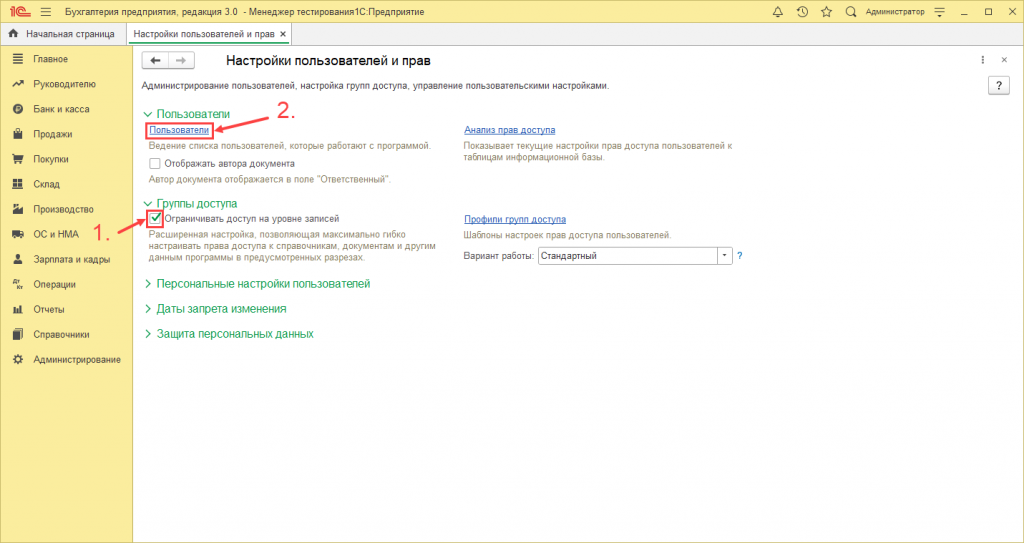Open the Производство section
Viewport: 1024px width, 543px height.
63,209
